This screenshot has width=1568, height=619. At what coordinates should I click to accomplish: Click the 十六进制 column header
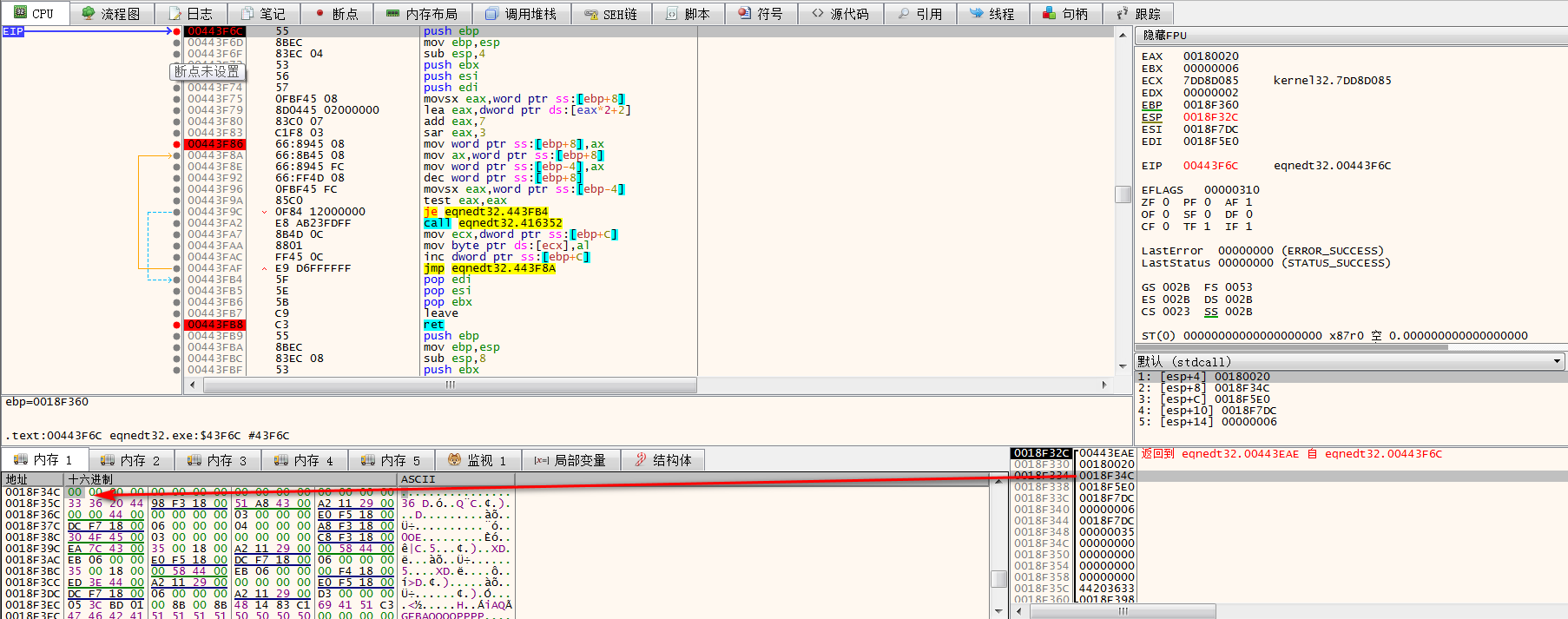230,479
